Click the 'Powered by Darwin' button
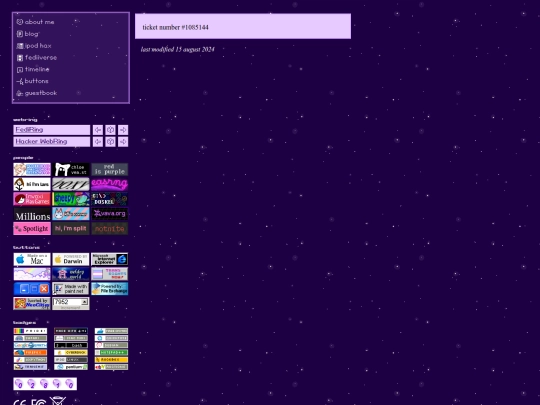Screen dimensions: 540x405 71,259
